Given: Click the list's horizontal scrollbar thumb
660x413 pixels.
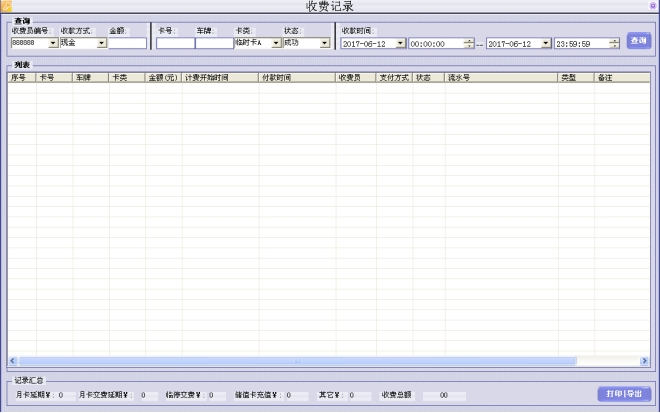Looking at the screenshot, I should tap(295, 361).
